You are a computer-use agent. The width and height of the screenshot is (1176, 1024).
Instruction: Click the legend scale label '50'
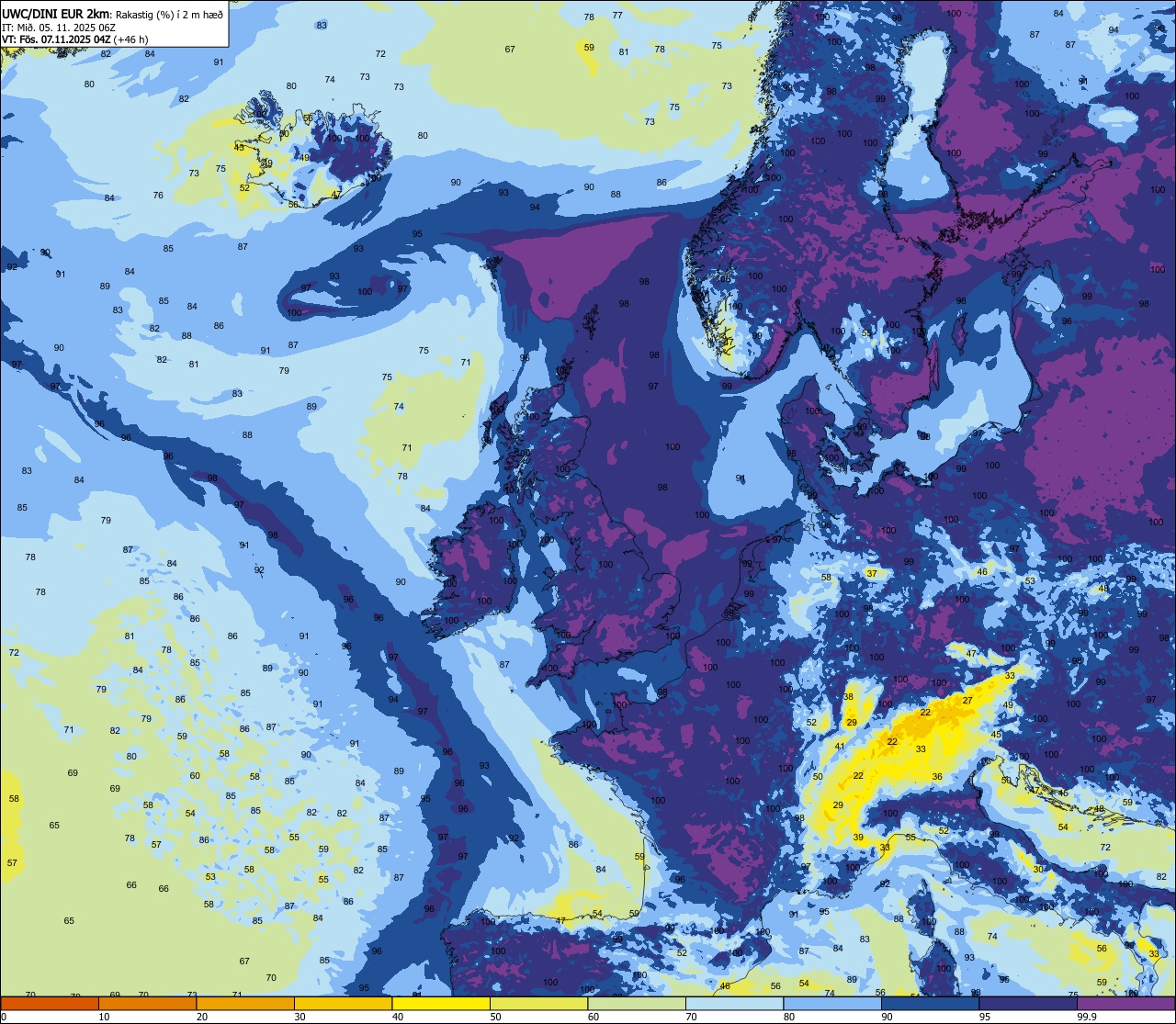coord(495,1017)
